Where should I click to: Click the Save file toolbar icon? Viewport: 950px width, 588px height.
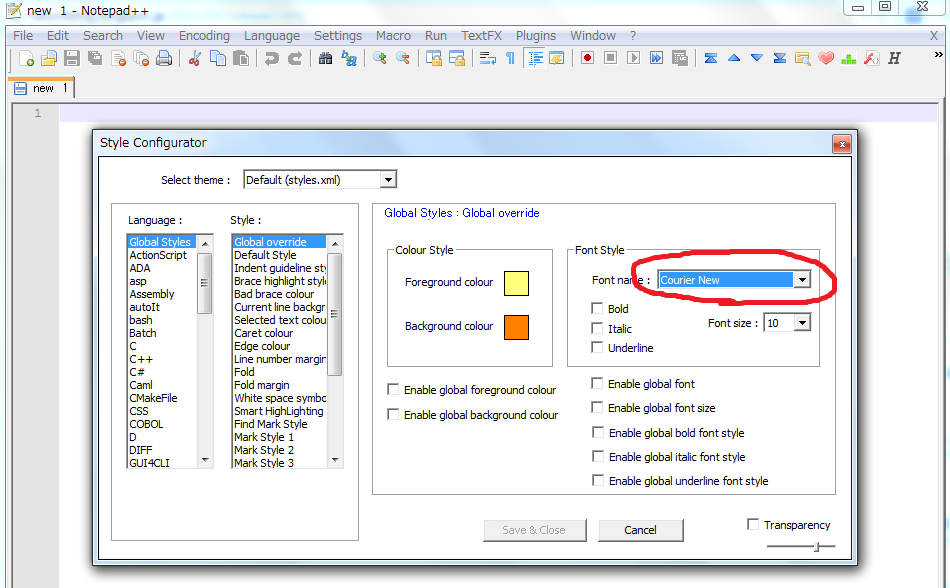pyautogui.click(x=71, y=59)
